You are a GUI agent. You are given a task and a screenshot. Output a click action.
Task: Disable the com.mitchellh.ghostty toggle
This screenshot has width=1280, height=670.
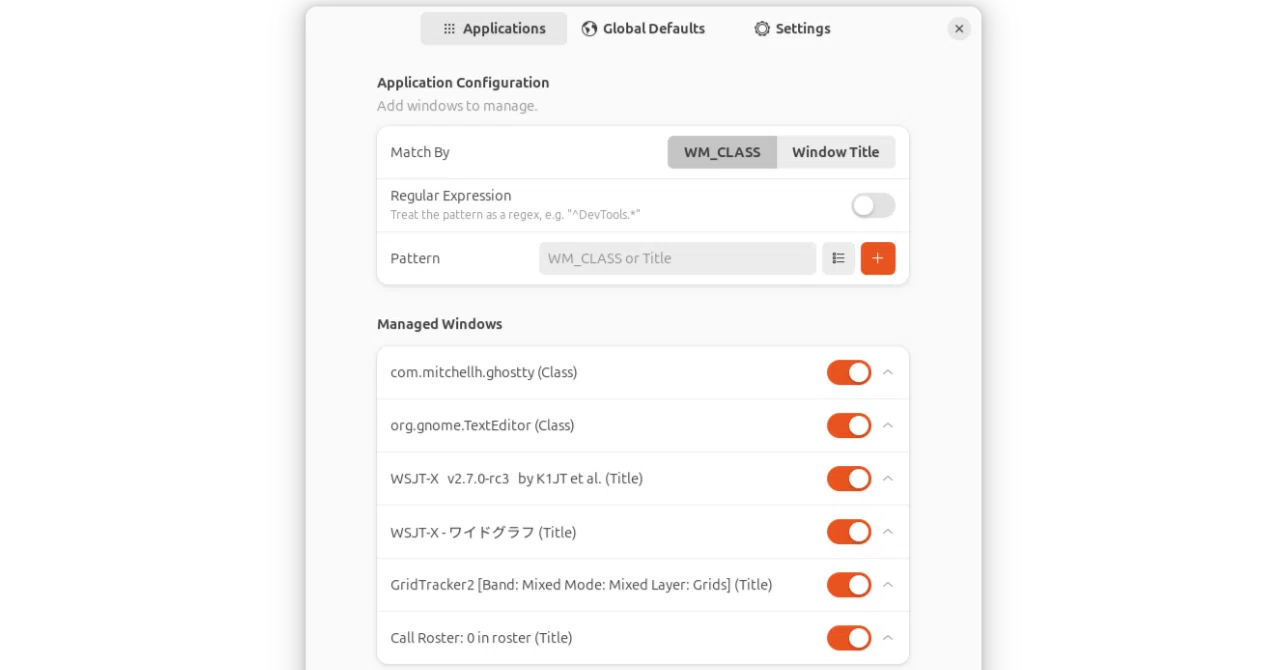[849, 372]
